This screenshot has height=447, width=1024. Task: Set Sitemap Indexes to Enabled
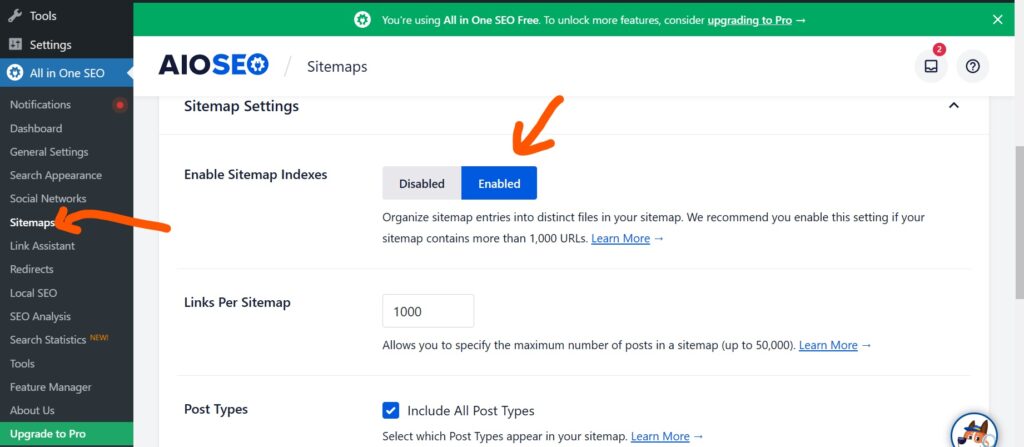[499, 183]
